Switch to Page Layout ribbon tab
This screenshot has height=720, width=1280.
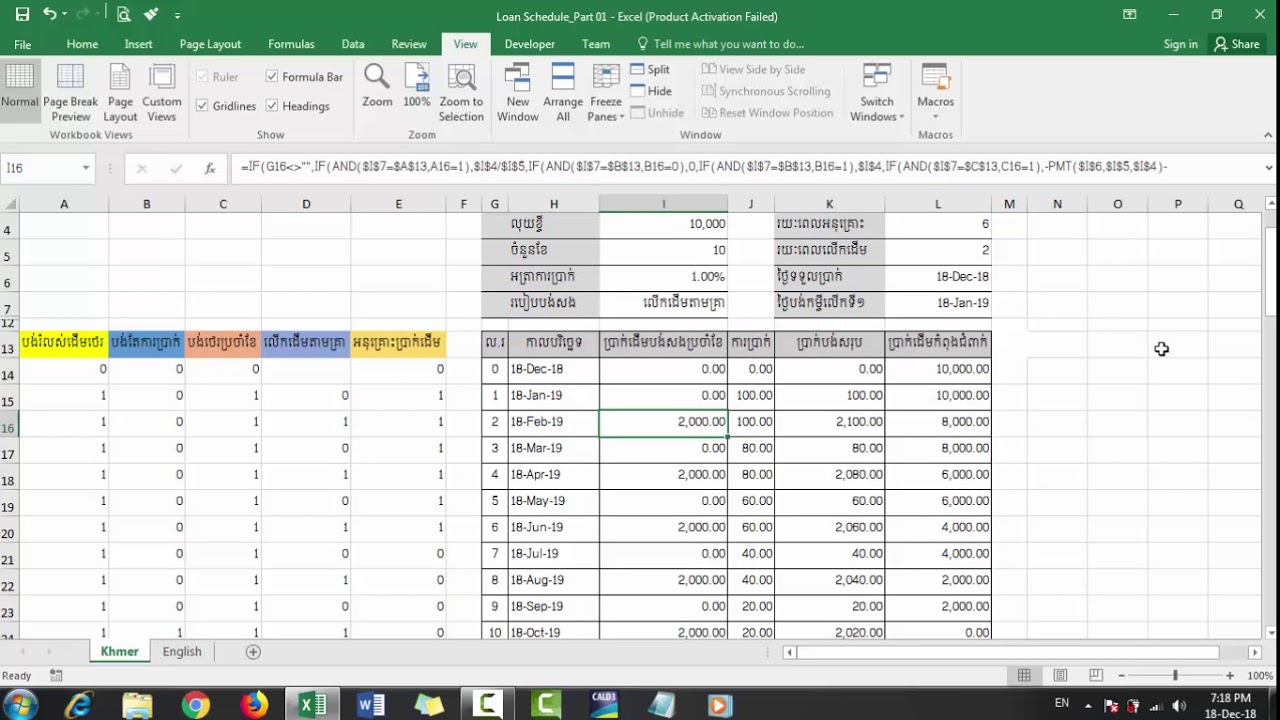[x=210, y=44]
